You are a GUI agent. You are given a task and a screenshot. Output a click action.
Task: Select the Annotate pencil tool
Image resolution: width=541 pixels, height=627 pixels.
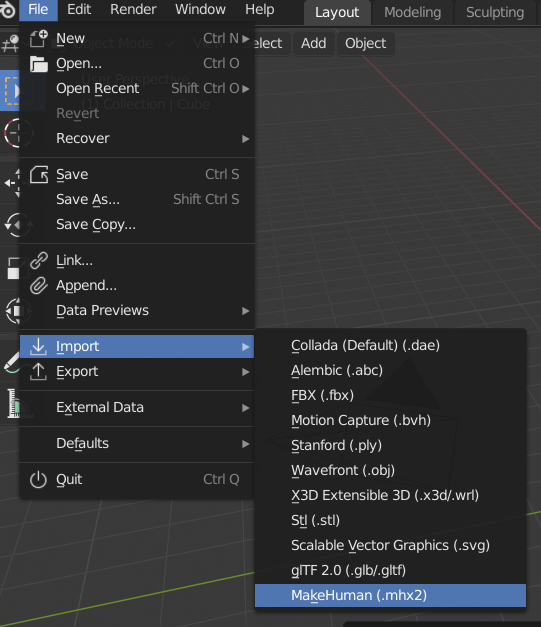pos(10,362)
